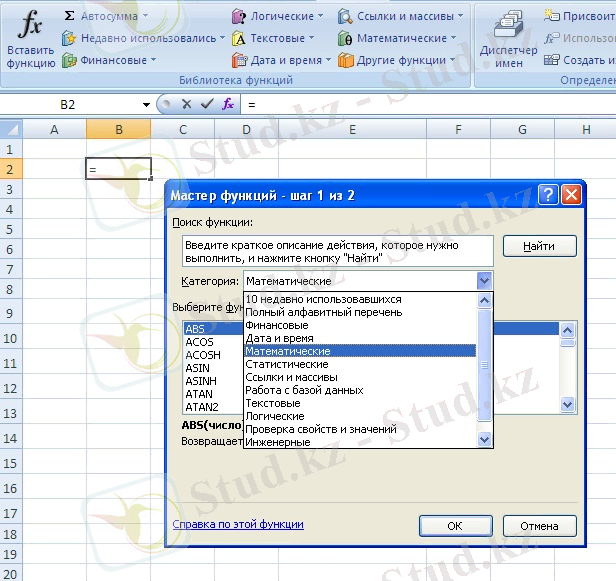
Task: Expand the Категория combo box arrow
Action: point(485,282)
